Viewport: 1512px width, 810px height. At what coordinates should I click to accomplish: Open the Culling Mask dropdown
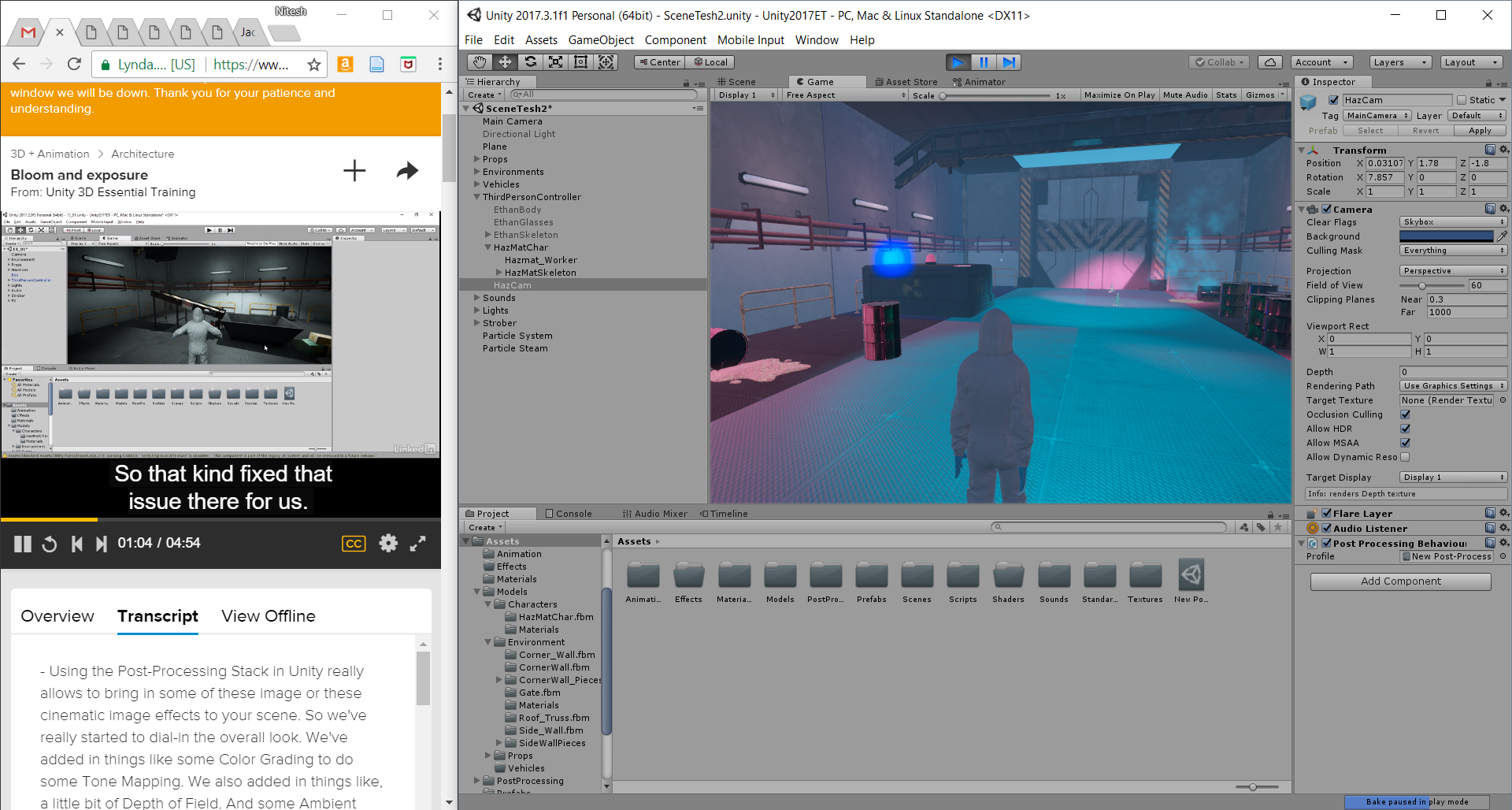click(1453, 251)
